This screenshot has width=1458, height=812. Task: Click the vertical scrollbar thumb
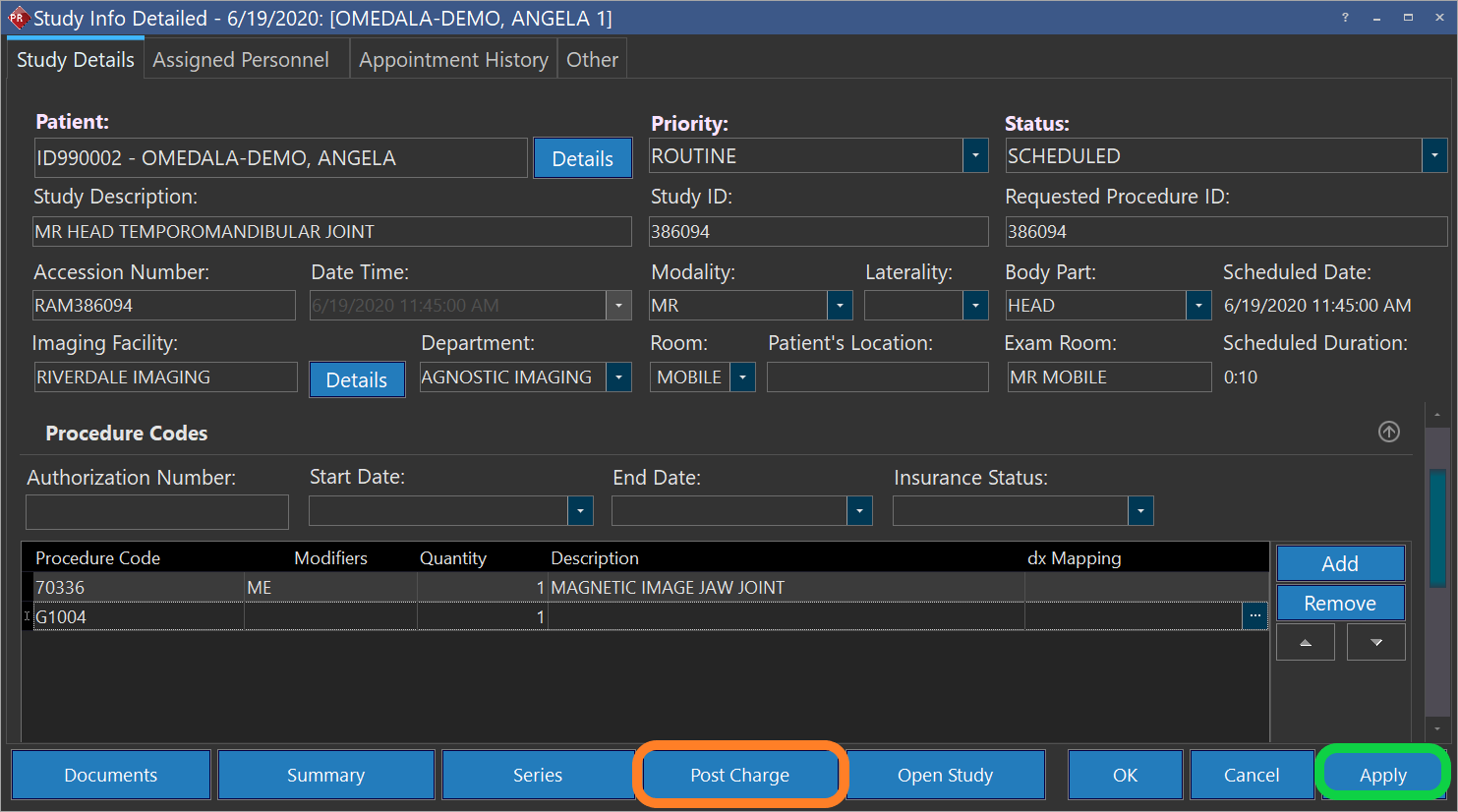(1437, 531)
